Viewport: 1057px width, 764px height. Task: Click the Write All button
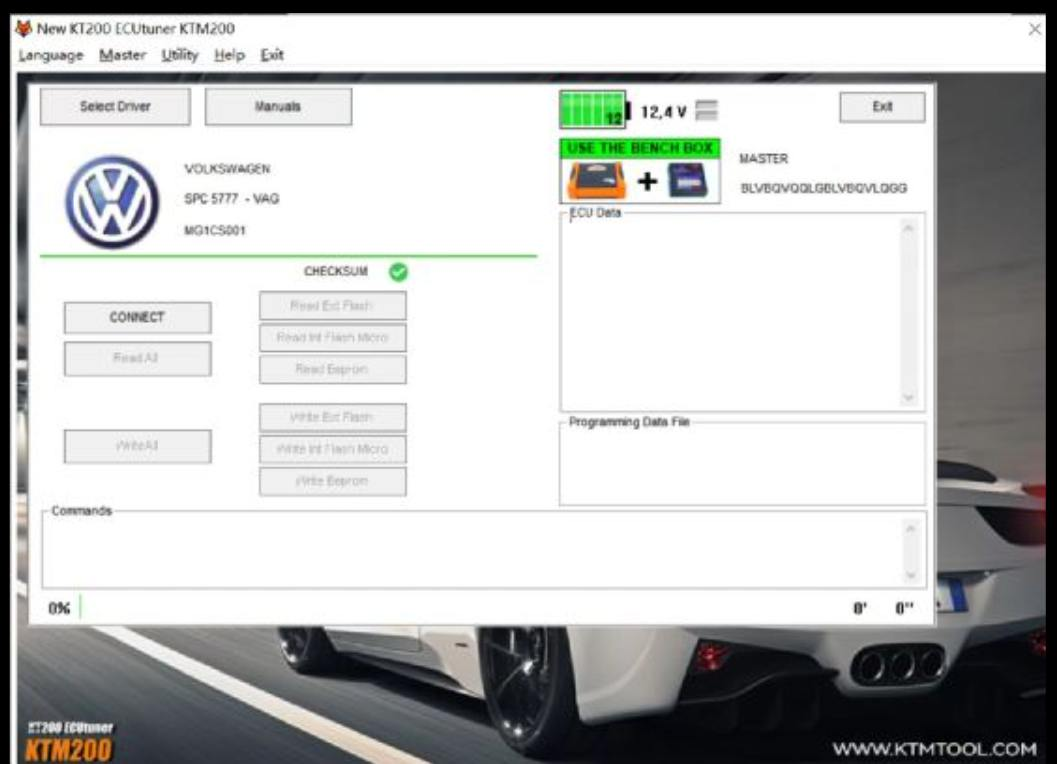tap(138, 446)
